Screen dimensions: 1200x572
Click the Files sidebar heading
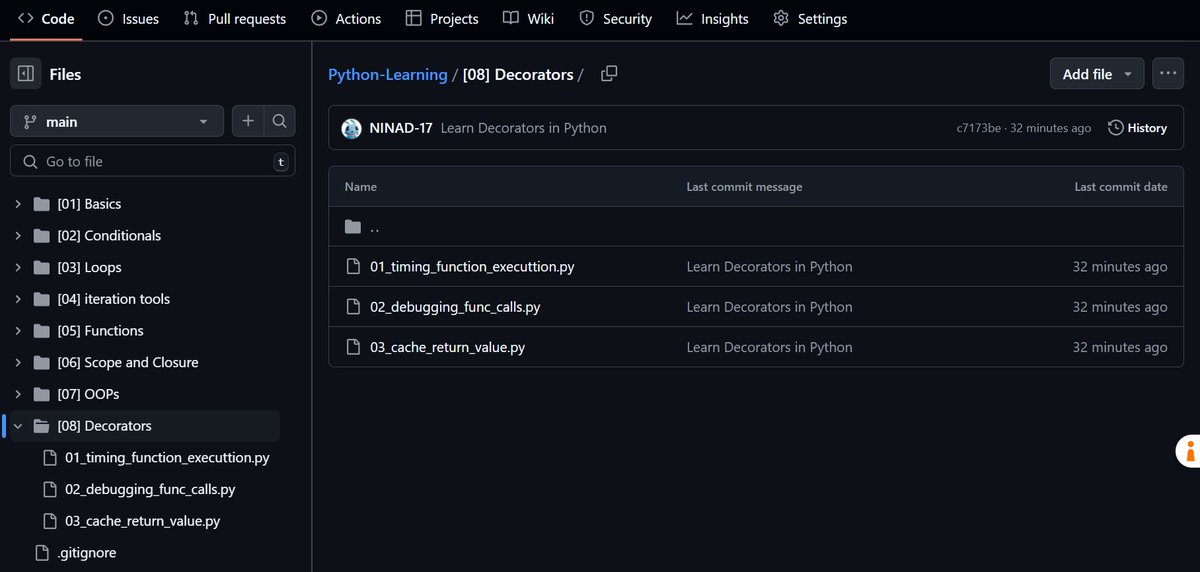click(65, 74)
